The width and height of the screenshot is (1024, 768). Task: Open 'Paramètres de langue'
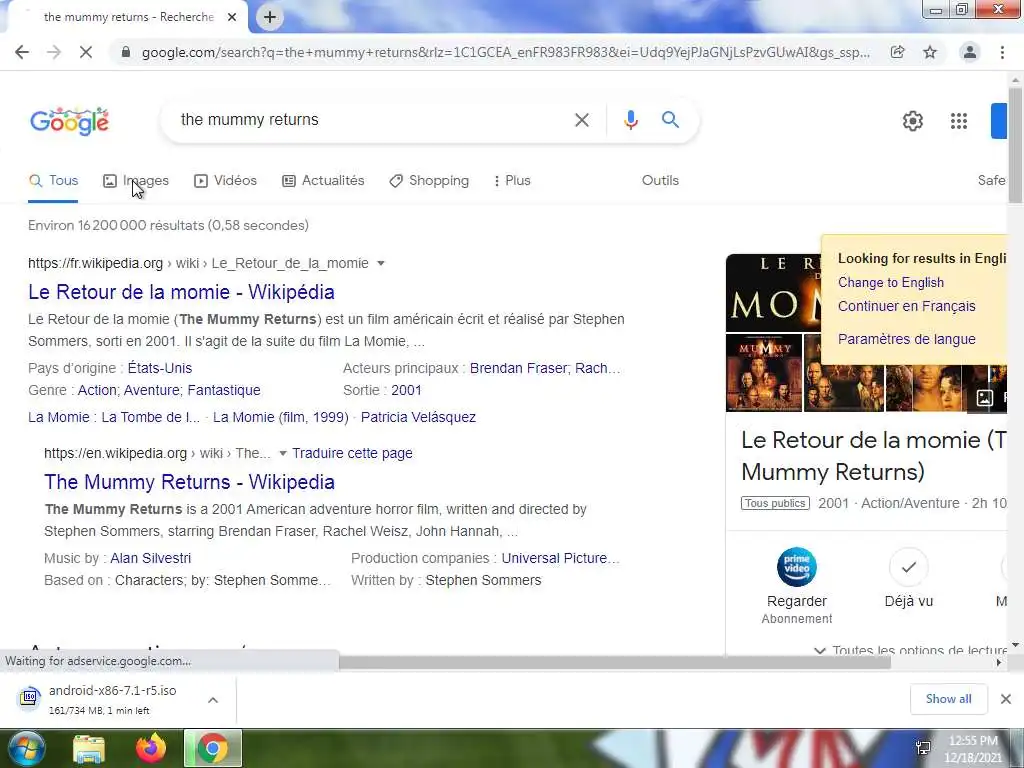click(x=906, y=340)
